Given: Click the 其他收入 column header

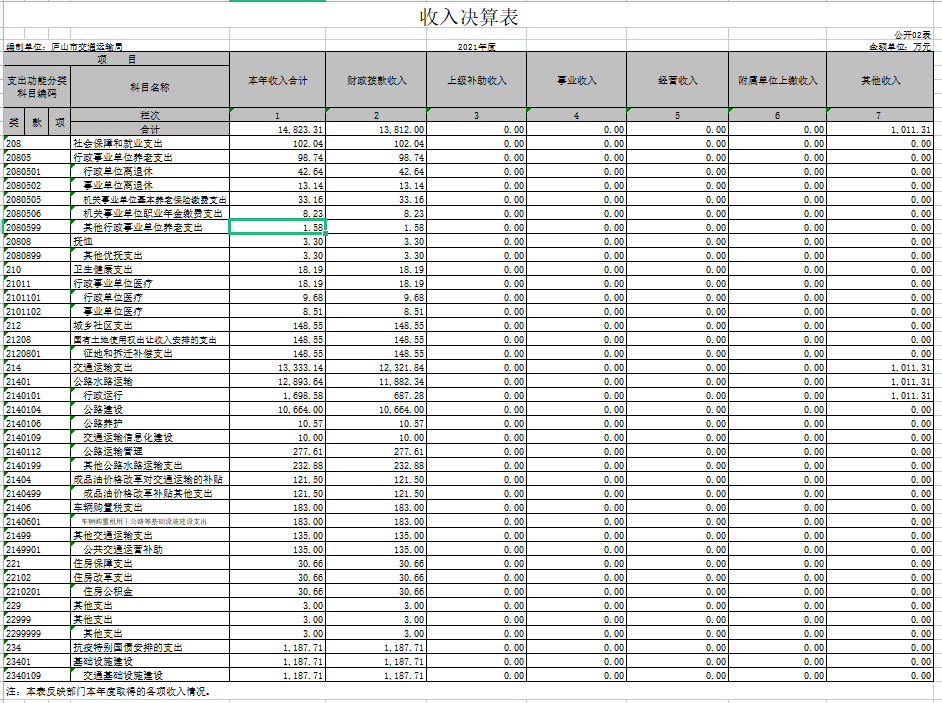Looking at the screenshot, I should point(880,80).
